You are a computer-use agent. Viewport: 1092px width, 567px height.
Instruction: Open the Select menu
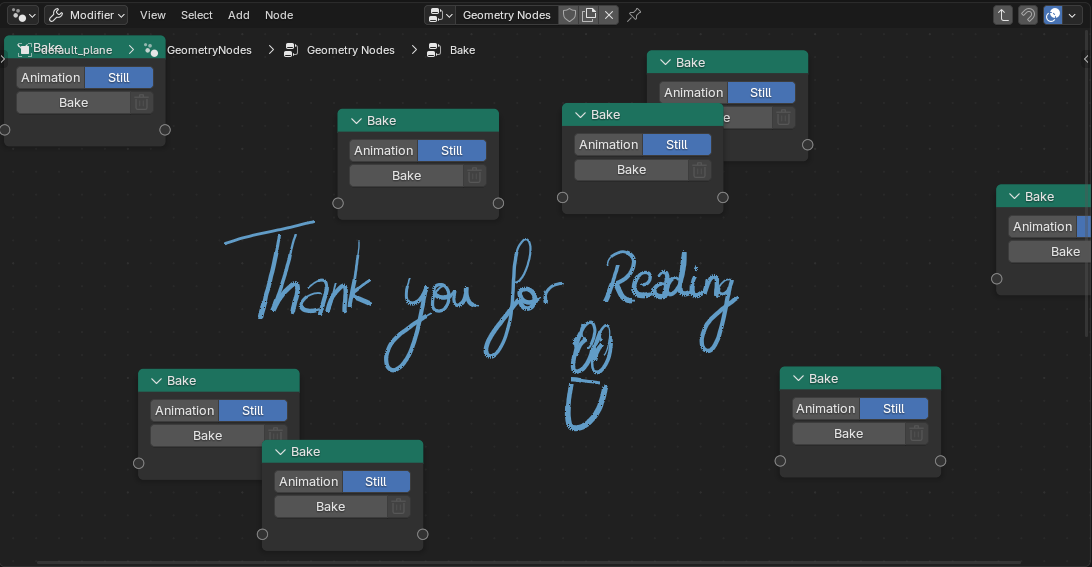click(x=196, y=15)
